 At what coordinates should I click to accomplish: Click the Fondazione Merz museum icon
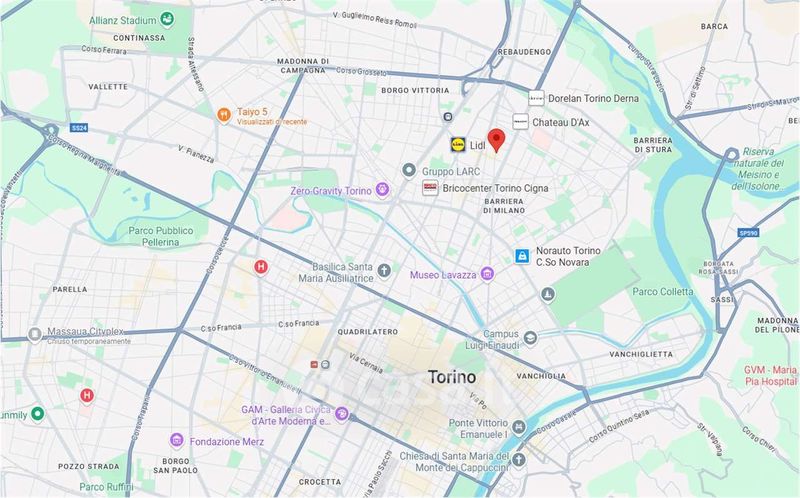[177, 440]
